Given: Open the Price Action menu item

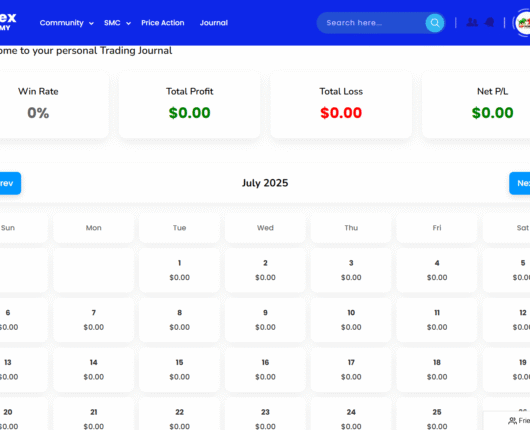Looking at the screenshot, I should click(x=163, y=23).
